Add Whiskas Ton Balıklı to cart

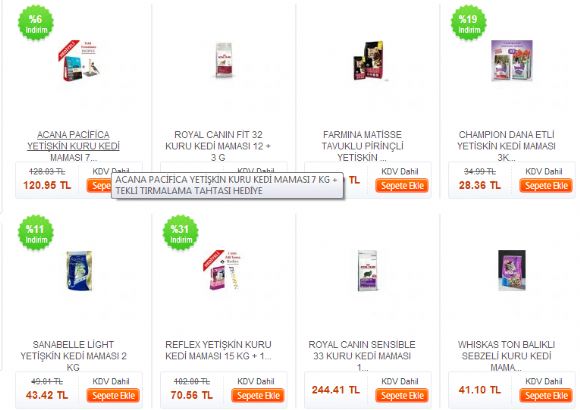546,395
